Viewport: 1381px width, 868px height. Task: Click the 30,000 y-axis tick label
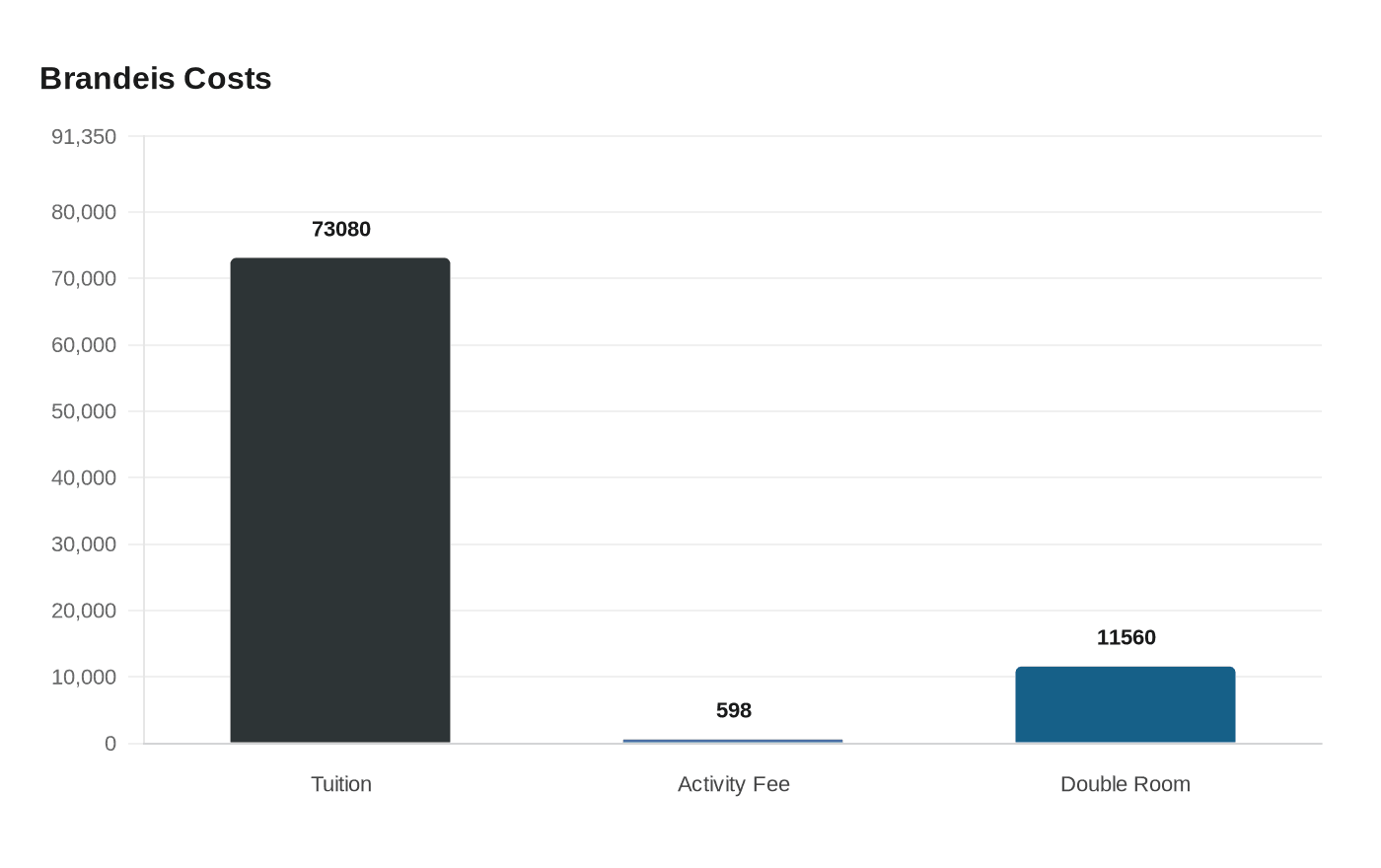[84, 544]
